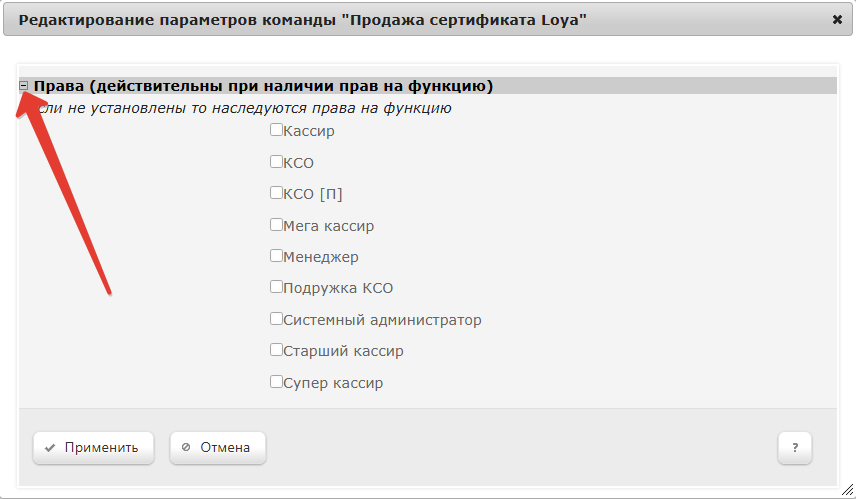Image resolution: width=856 pixels, height=499 pixels.
Task: Open help with the question mark button
Action: (x=795, y=448)
